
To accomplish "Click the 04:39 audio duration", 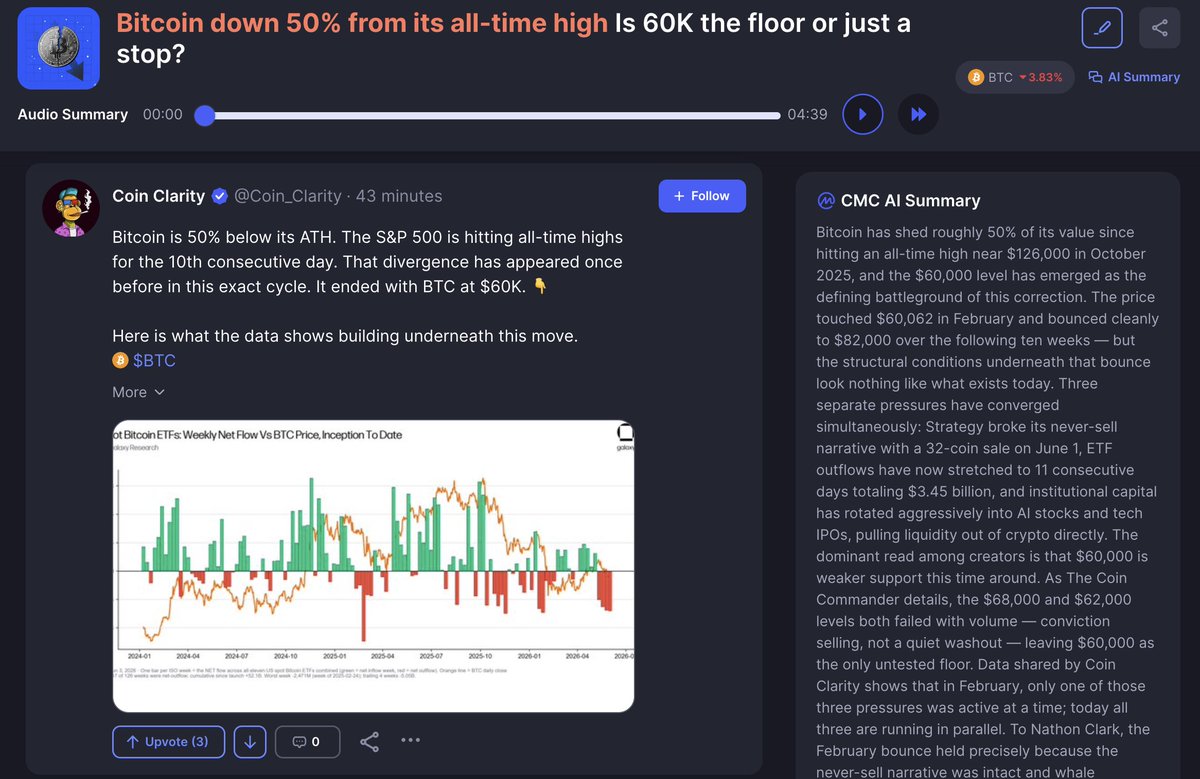I will [x=807, y=114].
